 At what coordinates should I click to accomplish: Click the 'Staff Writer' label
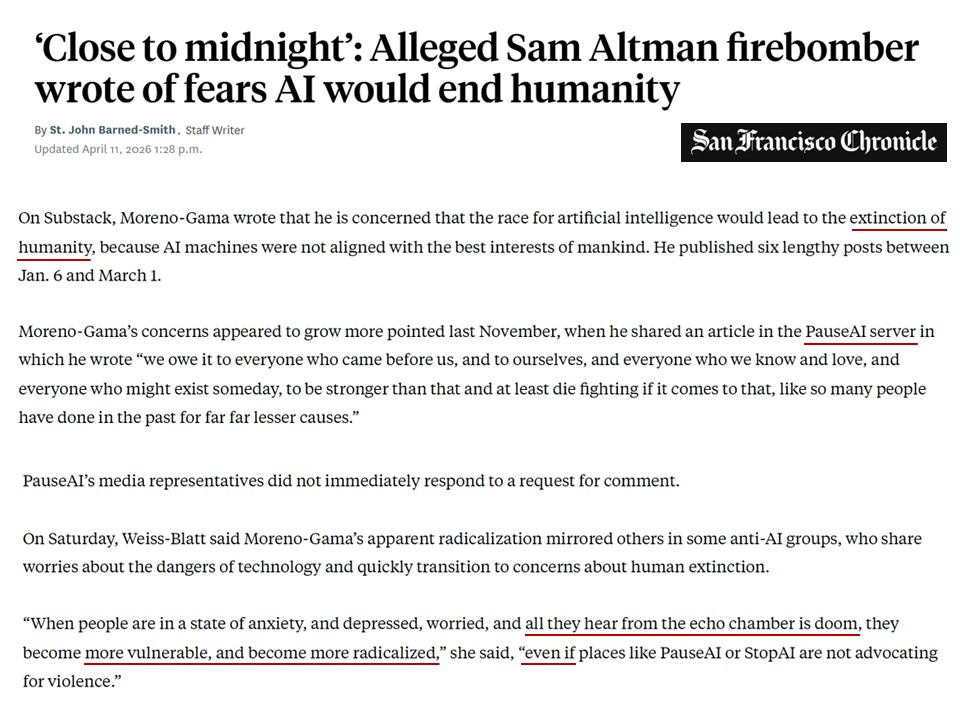215,130
